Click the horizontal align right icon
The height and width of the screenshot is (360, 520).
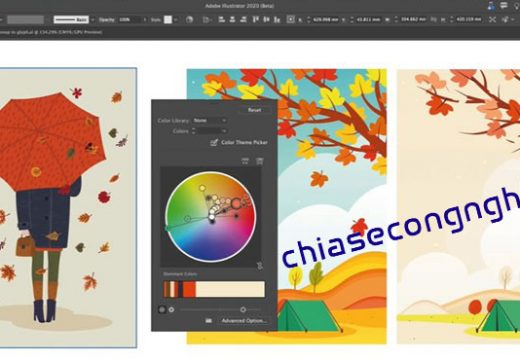pyautogui.click(x=243, y=20)
